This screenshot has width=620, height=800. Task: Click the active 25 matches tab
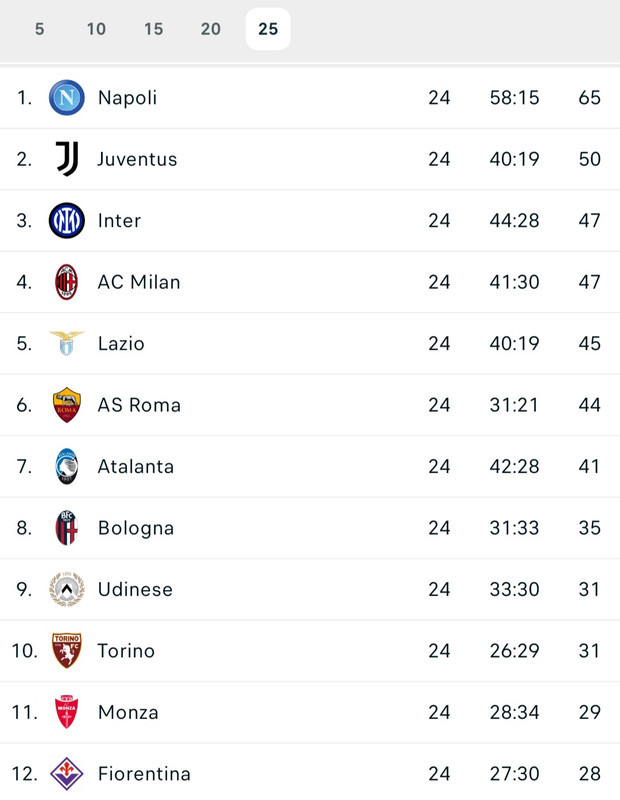(268, 29)
